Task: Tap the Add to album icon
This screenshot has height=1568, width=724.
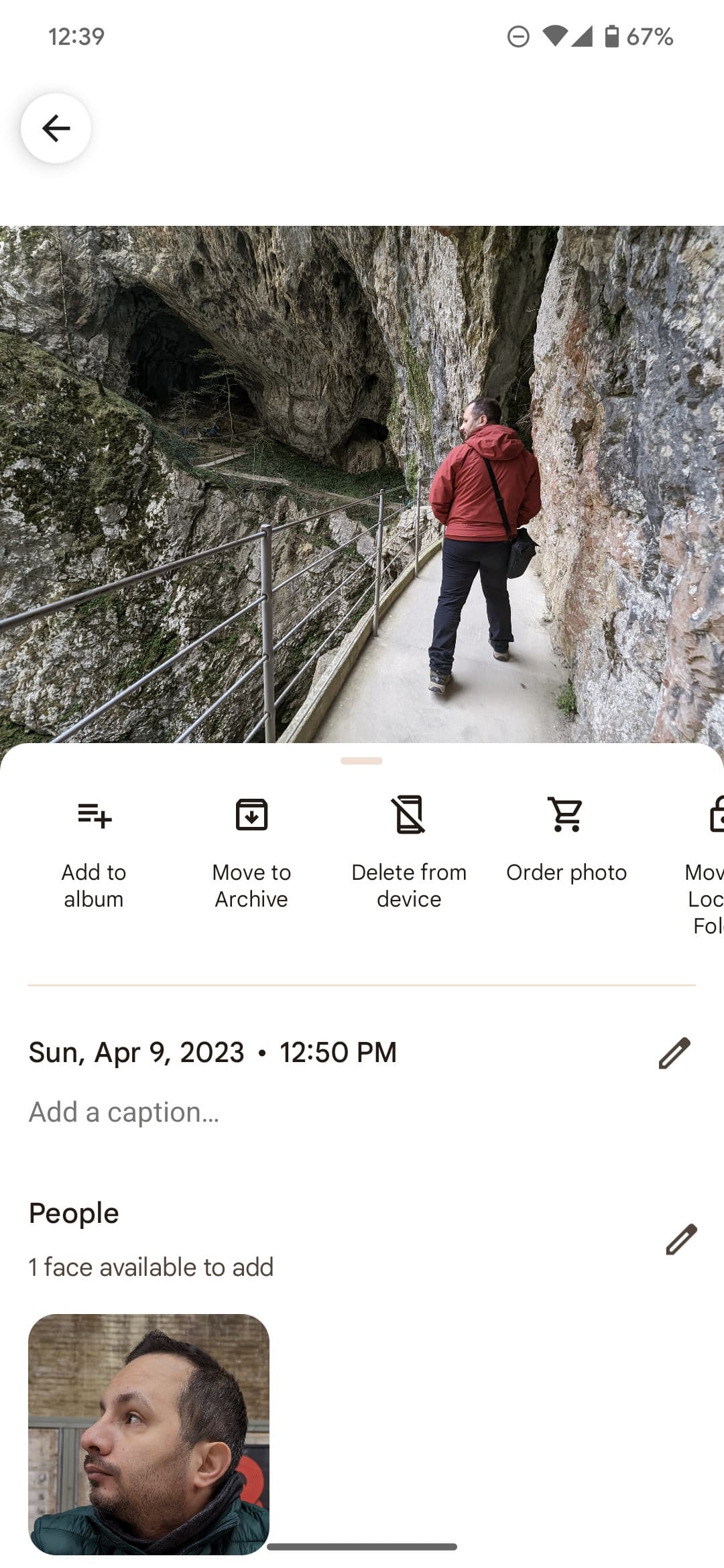Action: (x=95, y=815)
